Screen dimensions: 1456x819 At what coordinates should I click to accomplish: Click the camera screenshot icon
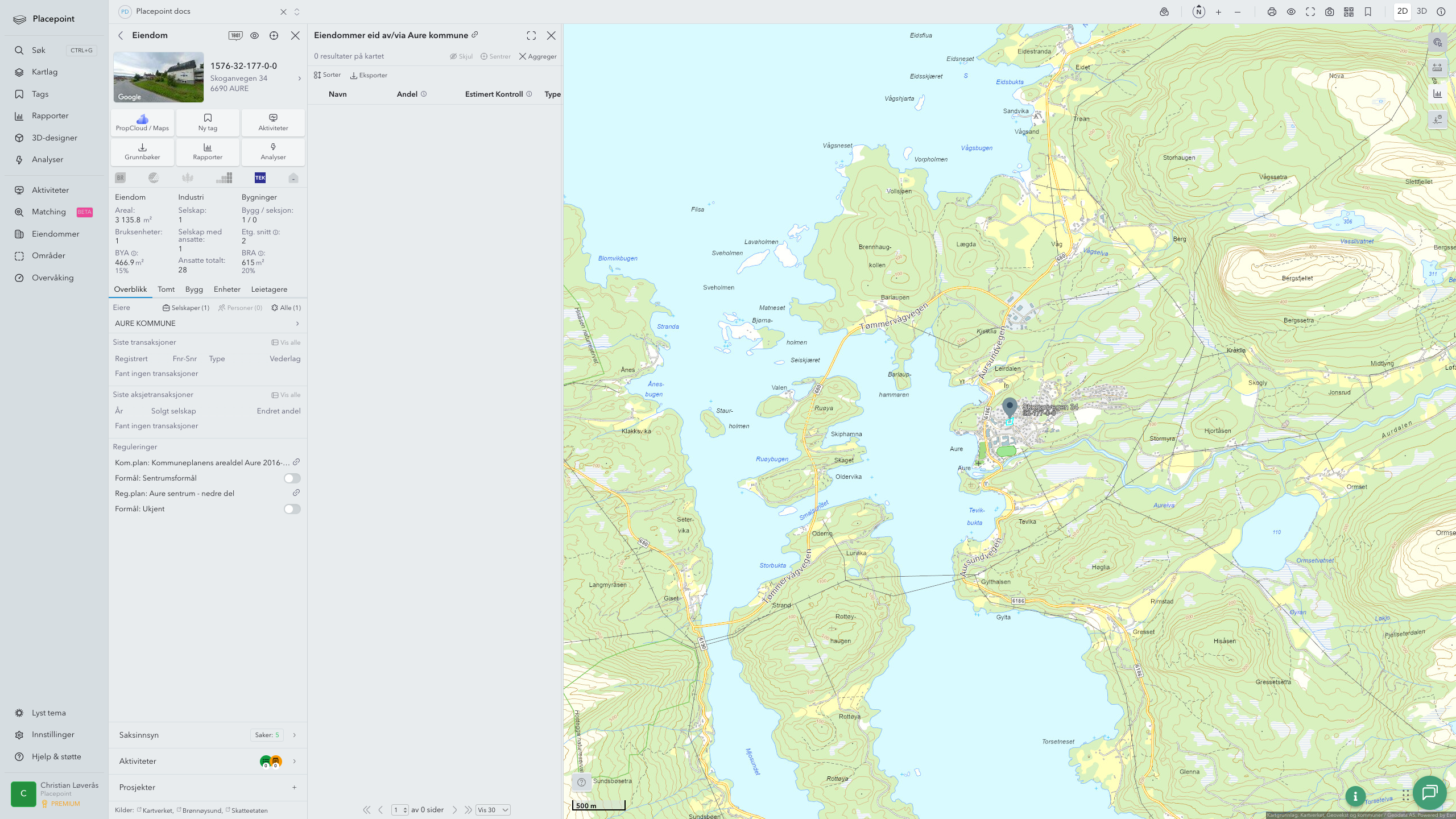tap(1329, 12)
